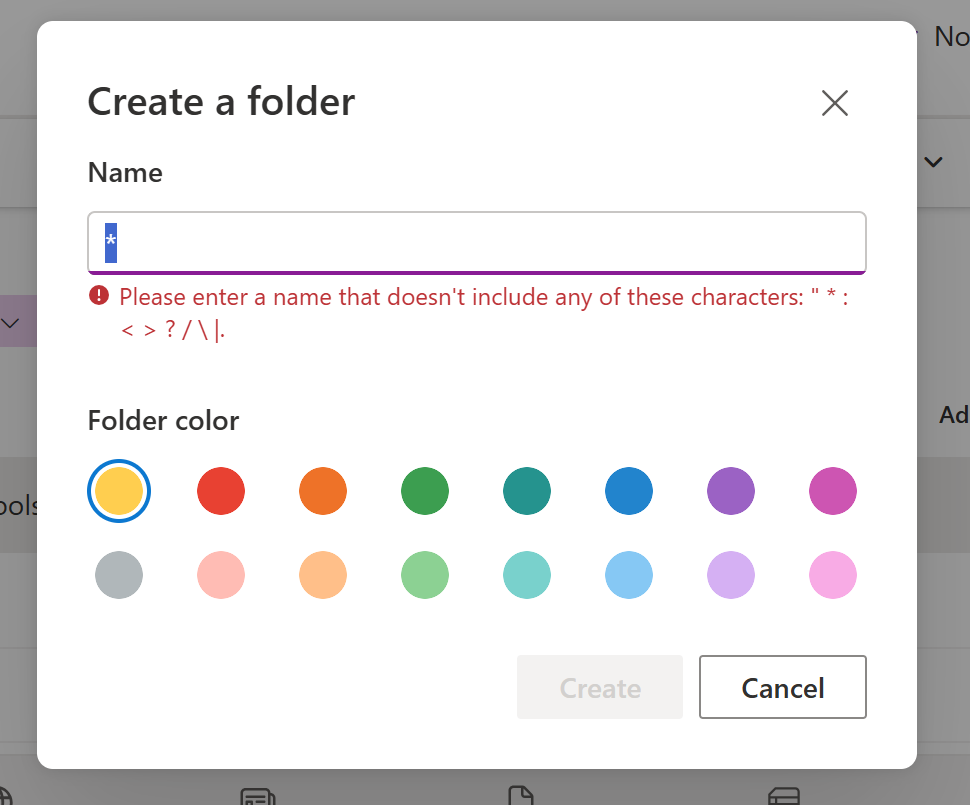Click the red error icon below Name

(x=98, y=295)
